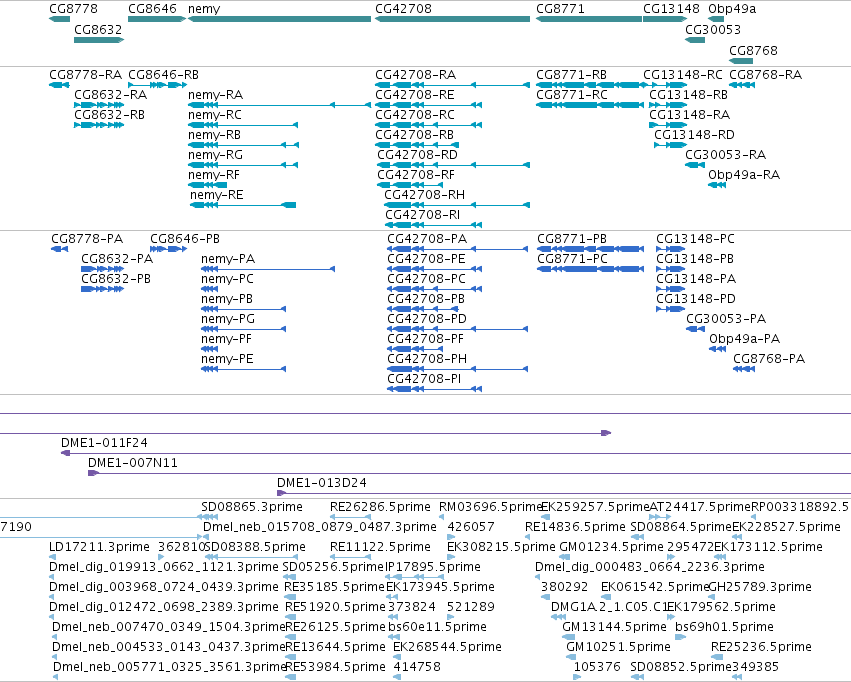Viewport: 851px width, 682px height.
Task: Click transcript CG13148-RC
Action: coord(665,85)
